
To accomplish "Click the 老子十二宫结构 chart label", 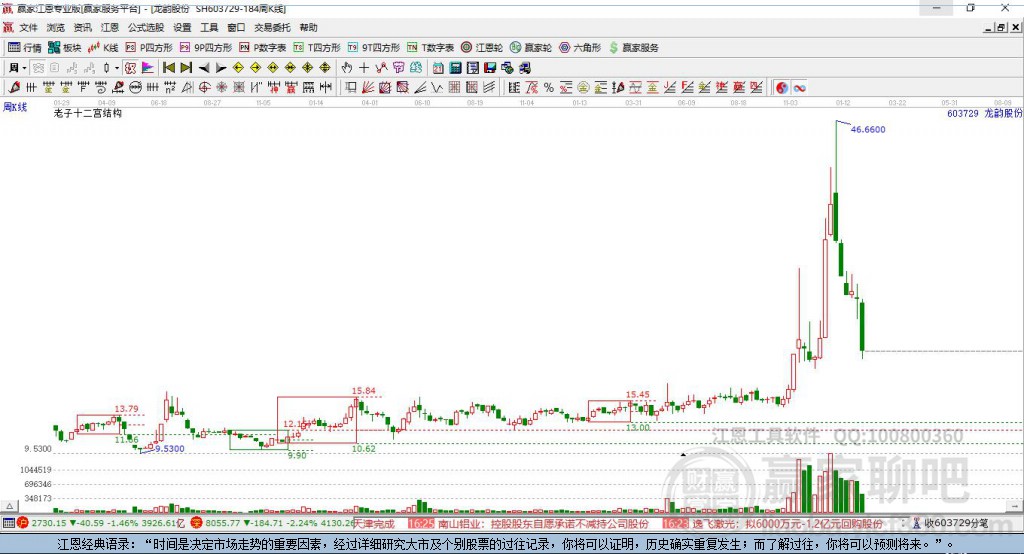I will [88, 113].
